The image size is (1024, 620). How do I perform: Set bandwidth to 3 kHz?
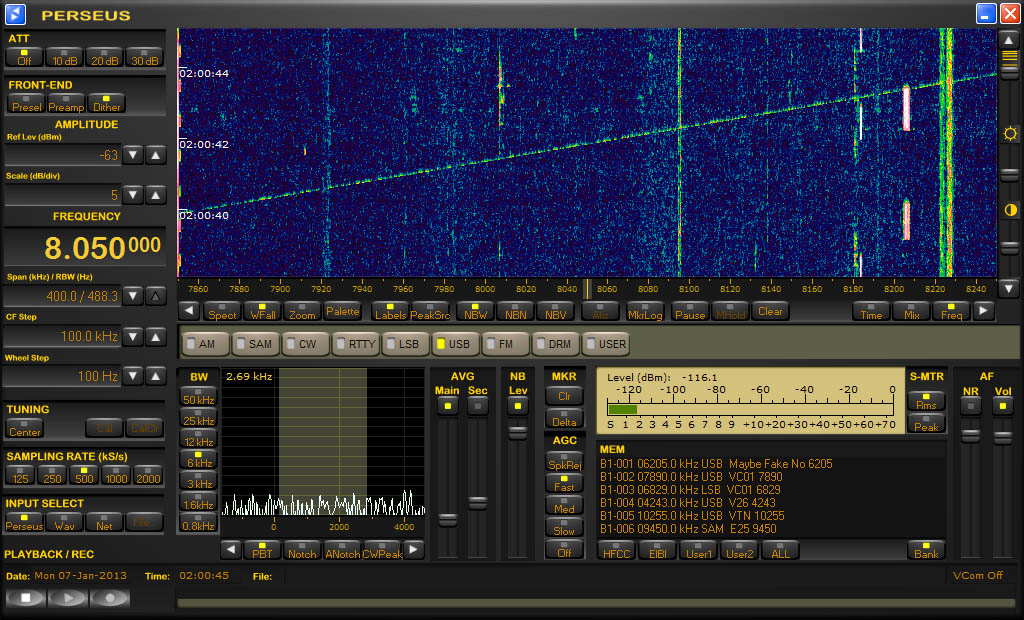pyautogui.click(x=199, y=480)
